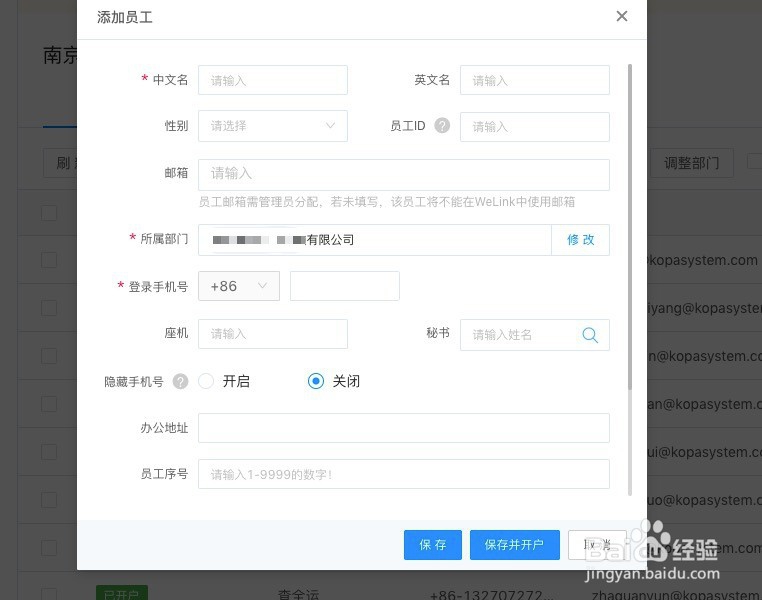762x600 pixels.
Task: Click the 座机 input field
Action: (273, 334)
